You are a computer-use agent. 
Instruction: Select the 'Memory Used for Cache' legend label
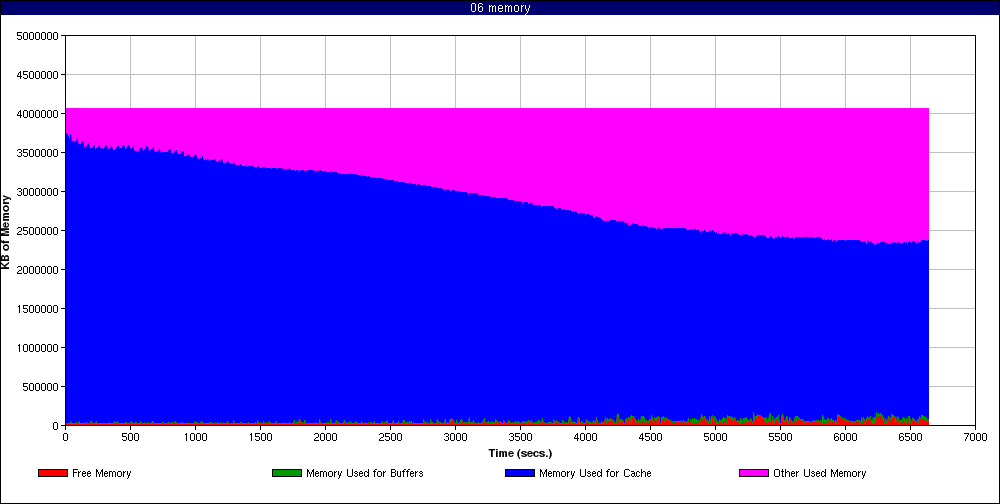coord(595,473)
